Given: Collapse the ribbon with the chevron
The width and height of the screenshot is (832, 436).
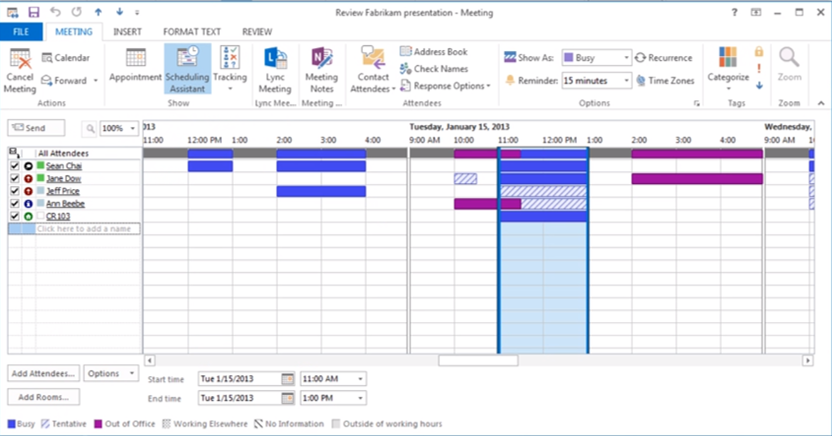Looking at the screenshot, I should pyautogui.click(x=821, y=103).
